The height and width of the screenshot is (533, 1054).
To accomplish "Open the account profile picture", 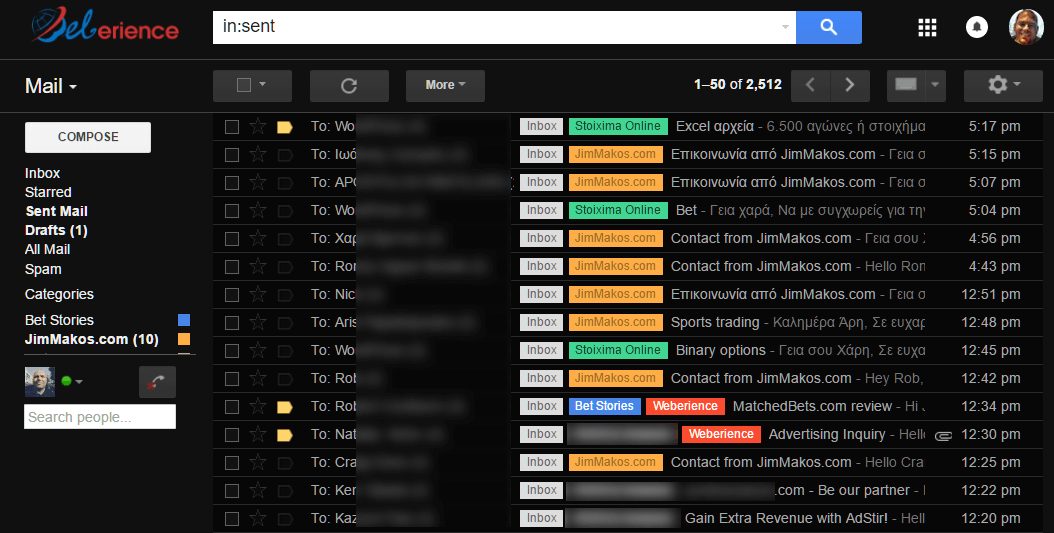I will [x=1026, y=27].
